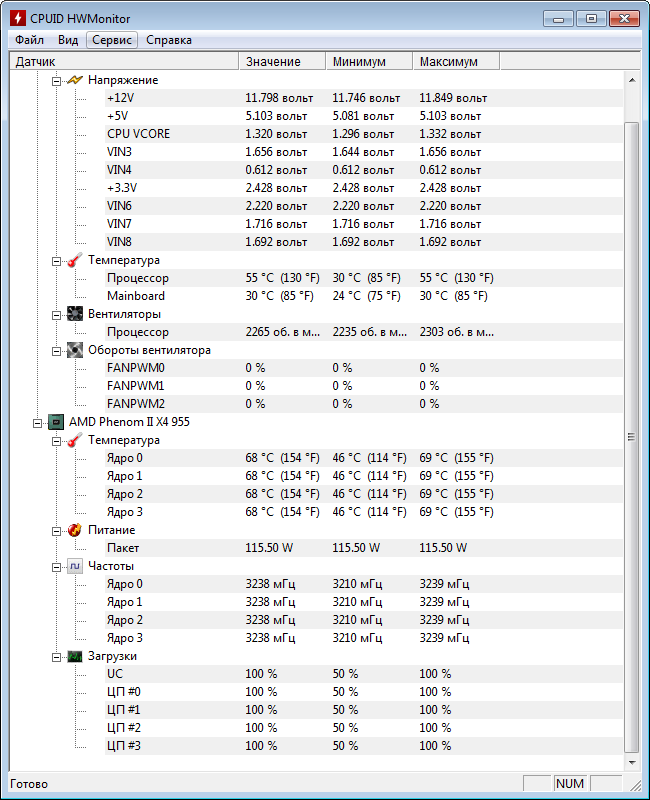Select the CPU VCORE voltage row
Viewport: 650px width, 800px height.
pyautogui.click(x=364, y=134)
